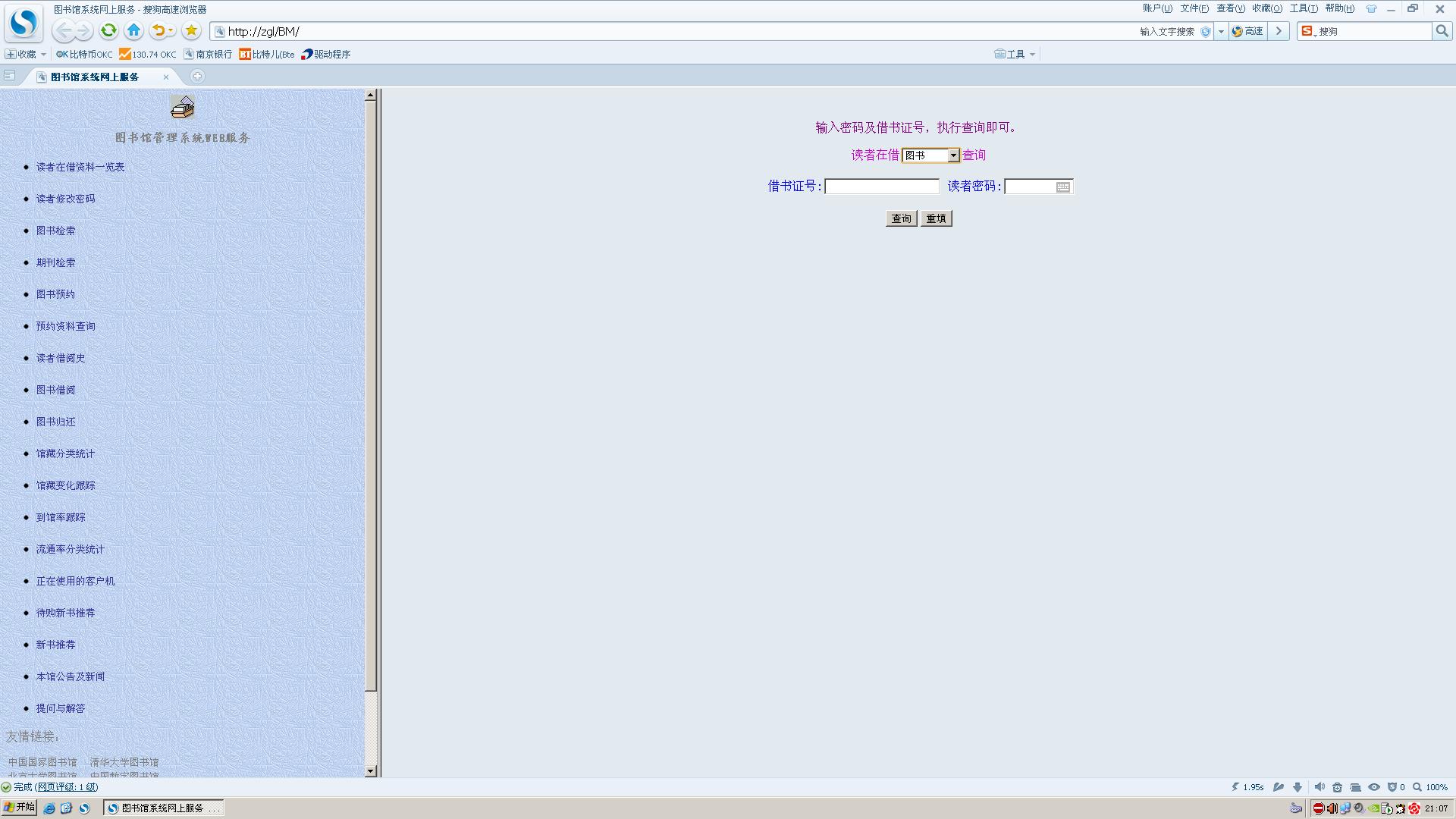Click the undo closed tab arrow icon
The height and width of the screenshot is (819, 1456).
coord(158,31)
